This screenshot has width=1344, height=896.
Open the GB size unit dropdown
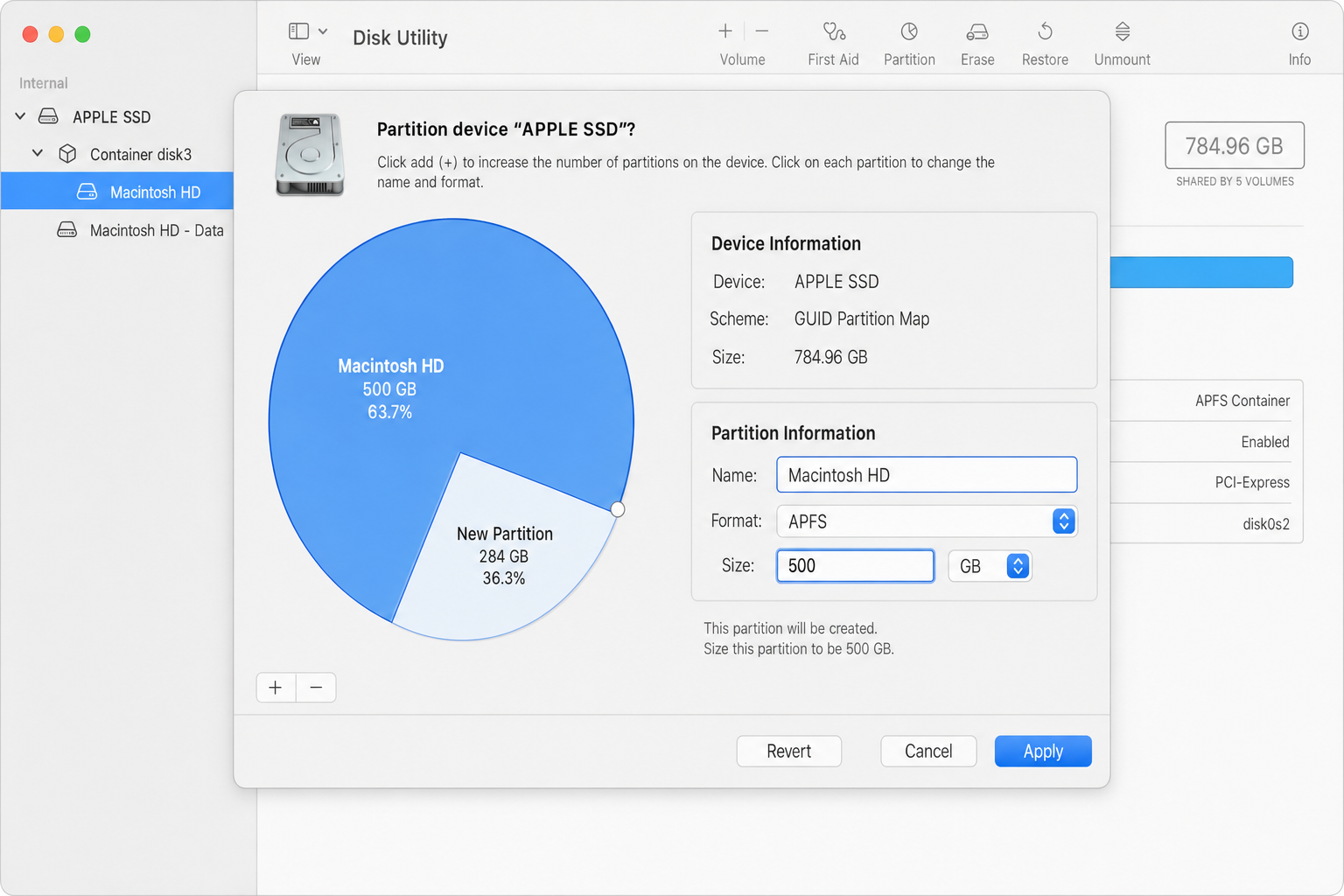click(990, 566)
